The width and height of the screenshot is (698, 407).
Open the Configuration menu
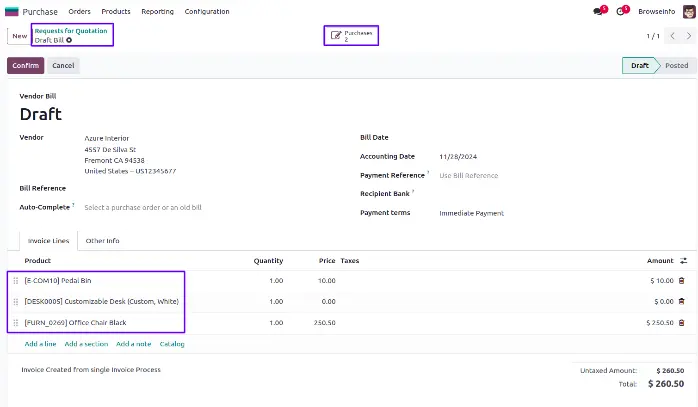click(205, 12)
